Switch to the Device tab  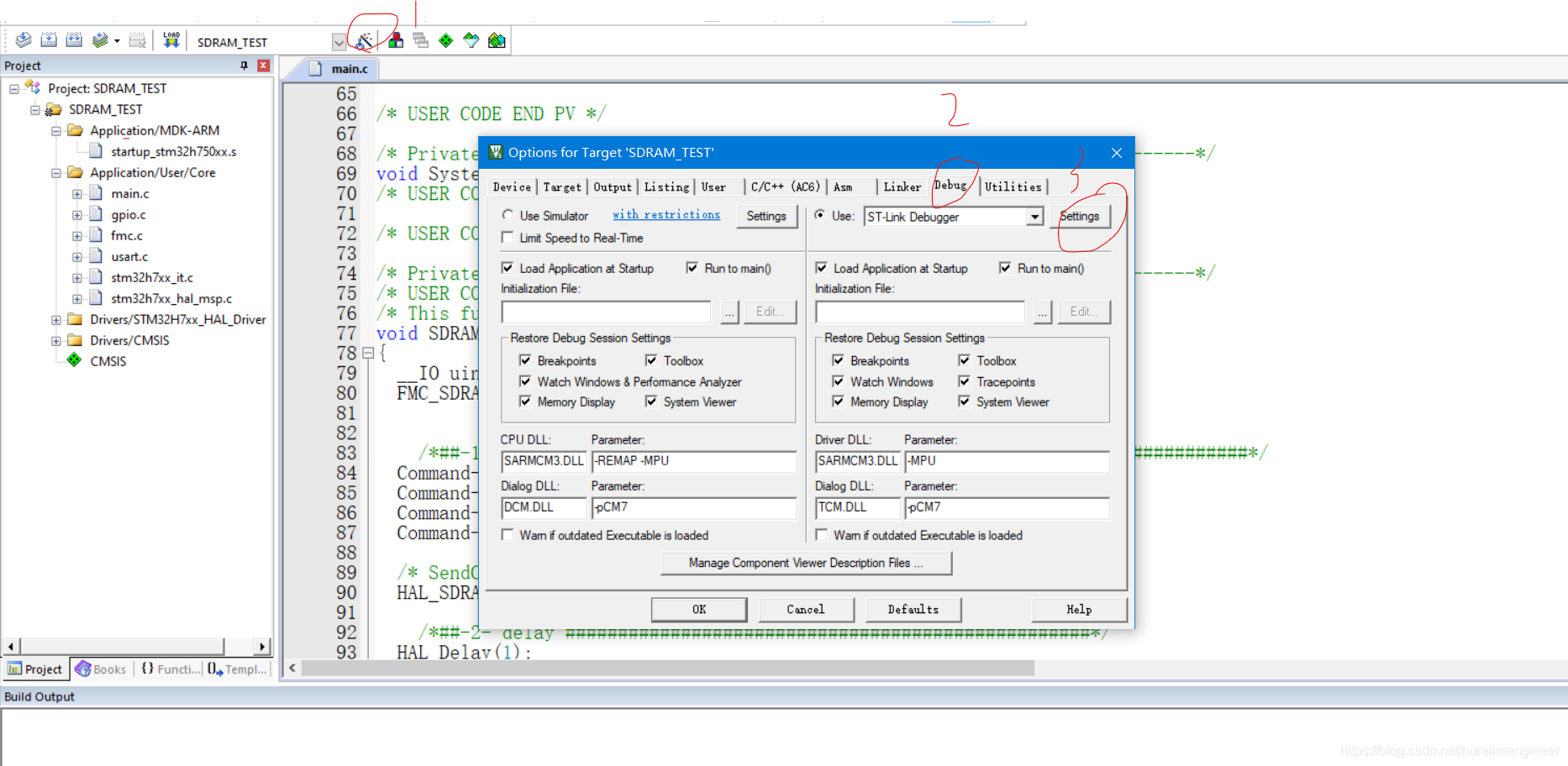pyautogui.click(x=512, y=186)
